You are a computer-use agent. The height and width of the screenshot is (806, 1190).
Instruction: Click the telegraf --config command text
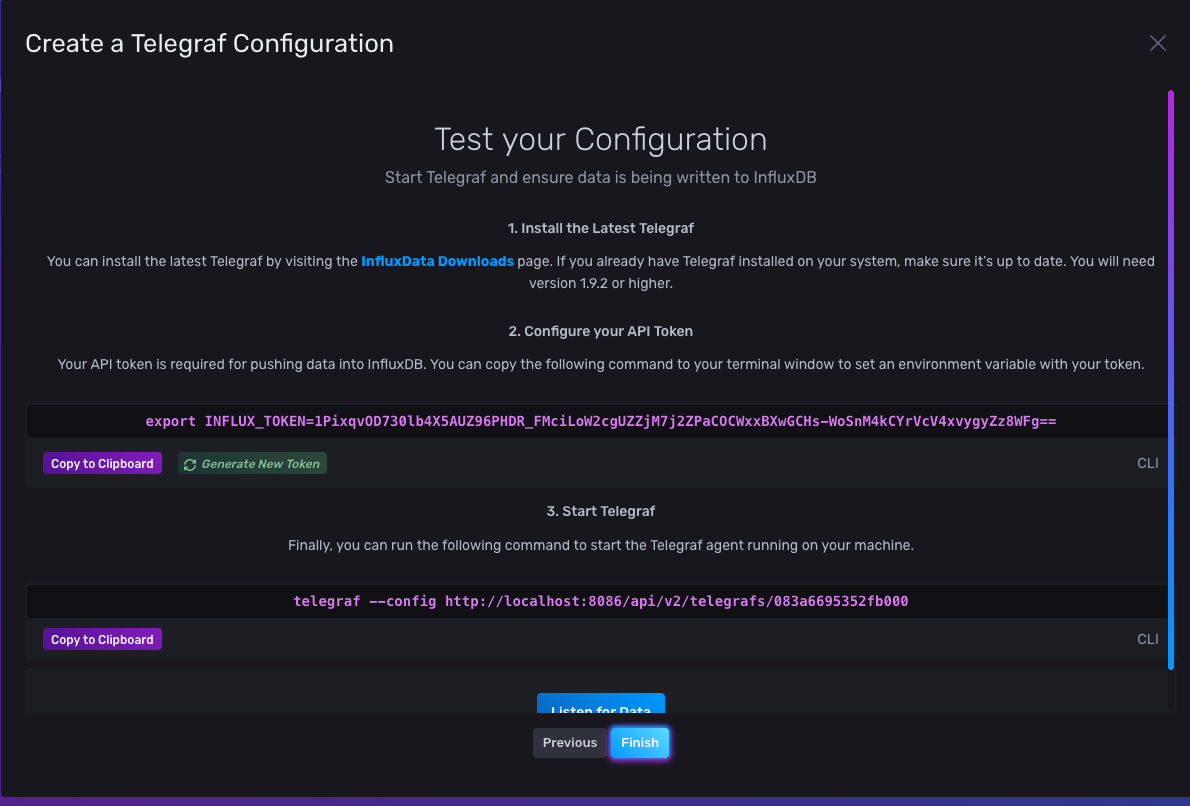tap(600, 601)
